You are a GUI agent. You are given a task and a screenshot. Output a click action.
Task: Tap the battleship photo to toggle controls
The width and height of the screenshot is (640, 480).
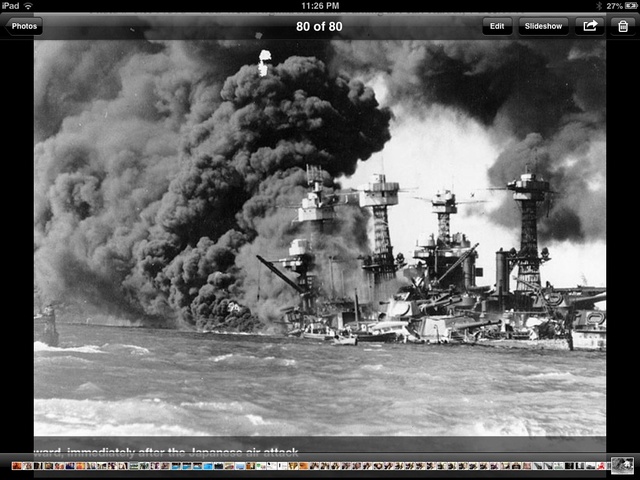(x=320, y=238)
